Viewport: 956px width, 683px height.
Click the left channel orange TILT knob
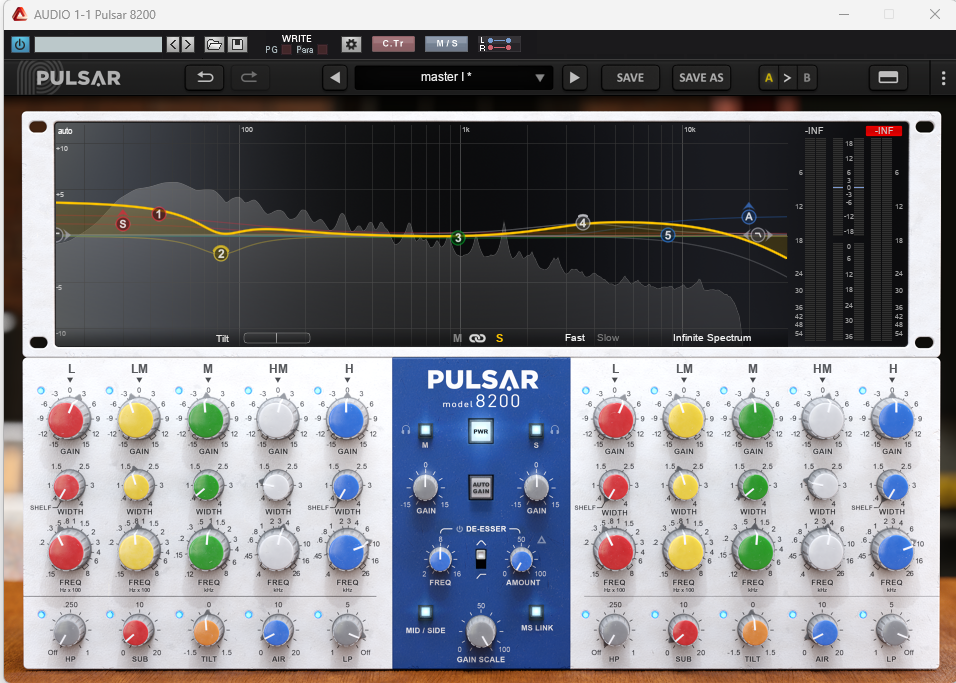pos(207,632)
